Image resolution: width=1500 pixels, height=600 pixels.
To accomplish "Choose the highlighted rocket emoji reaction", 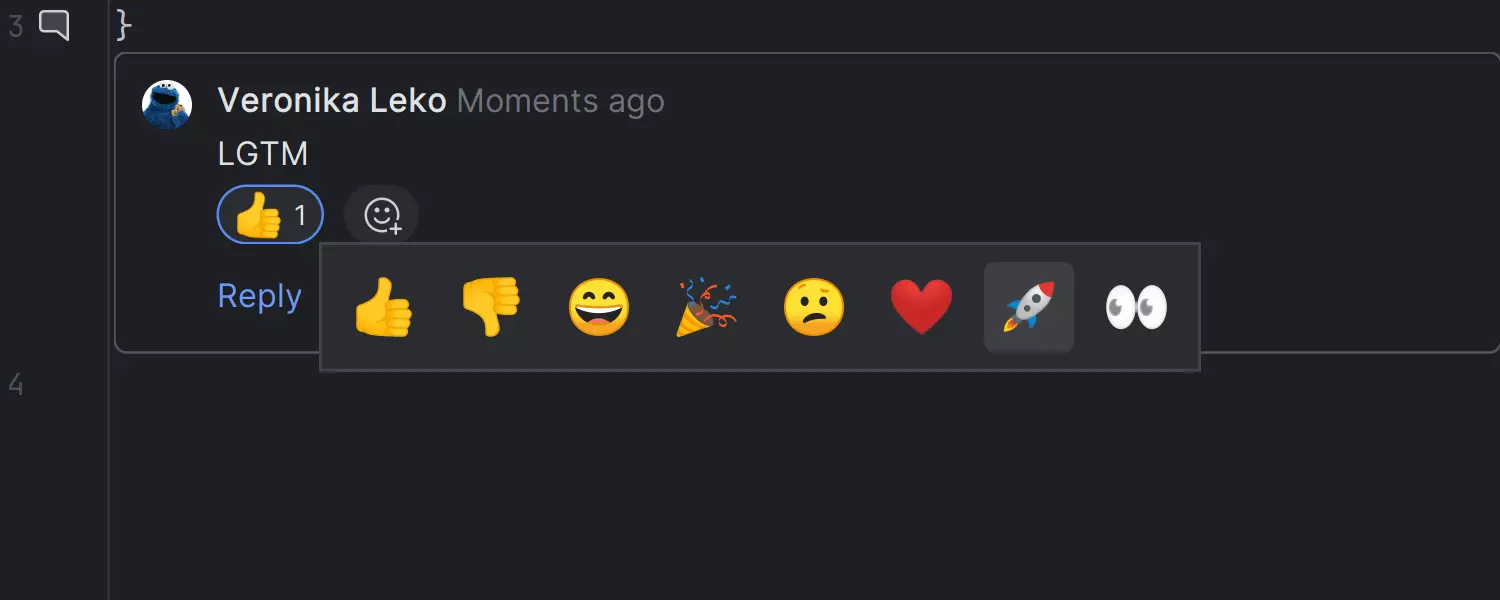I will click(1029, 307).
